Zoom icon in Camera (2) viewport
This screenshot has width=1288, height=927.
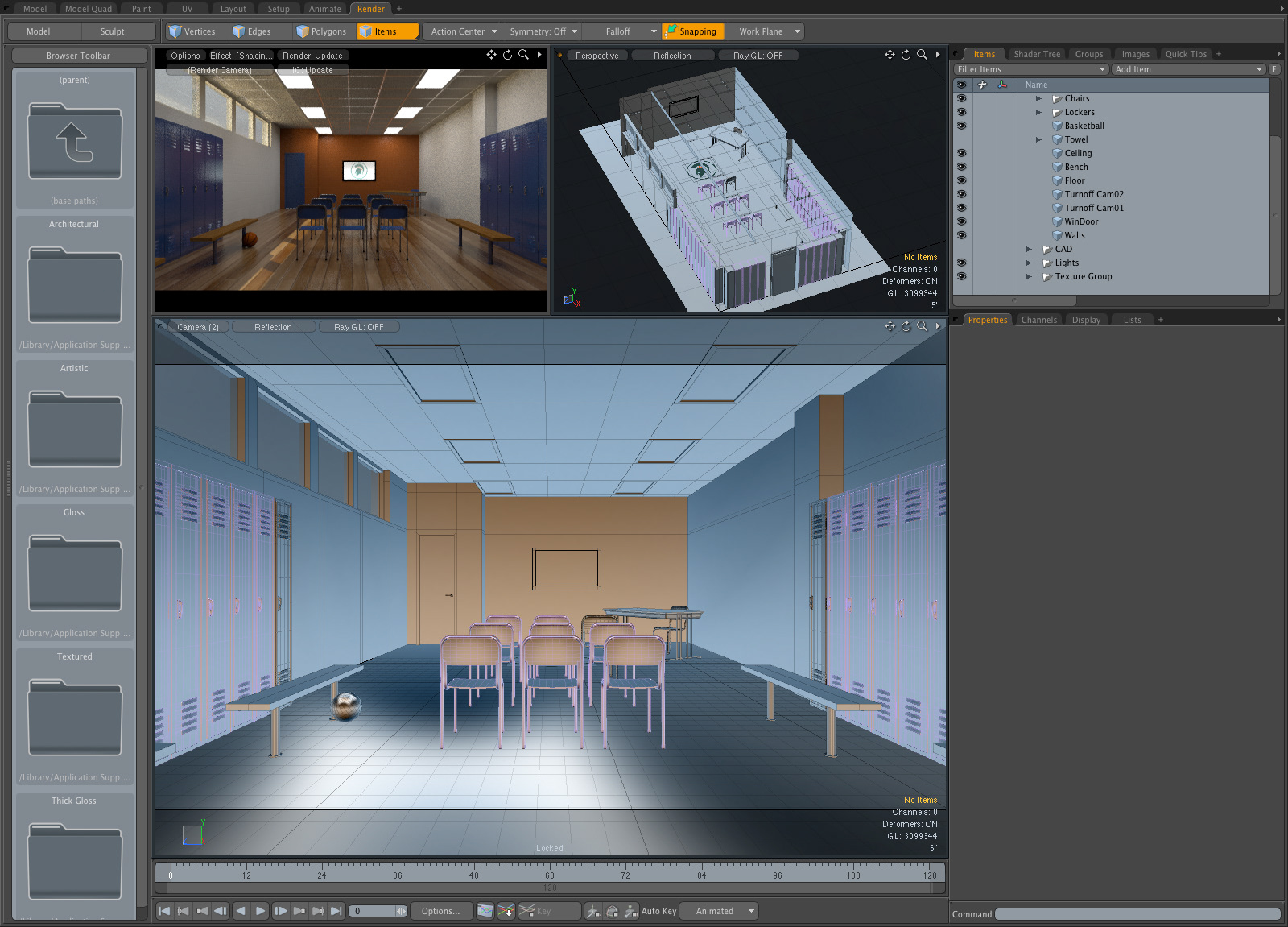click(922, 326)
